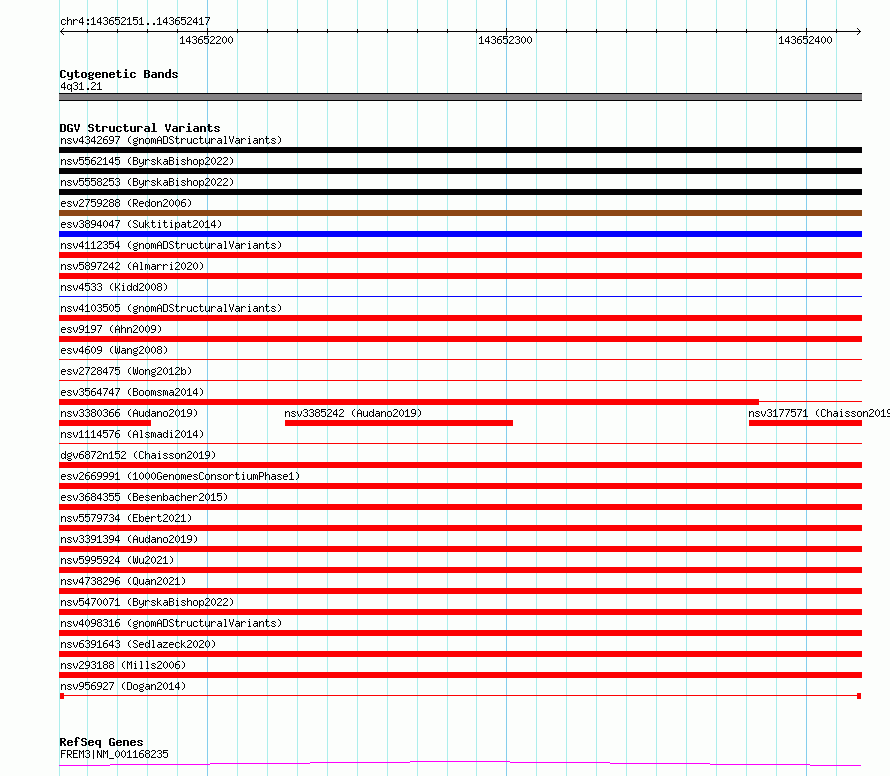Select the esv4609 Wang2008 label
890x776 pixels.
click(114, 350)
